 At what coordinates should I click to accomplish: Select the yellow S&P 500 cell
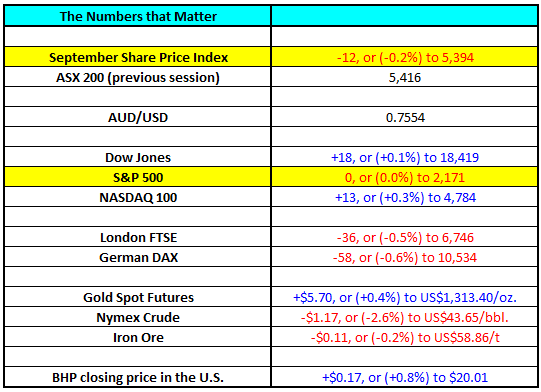point(138,177)
